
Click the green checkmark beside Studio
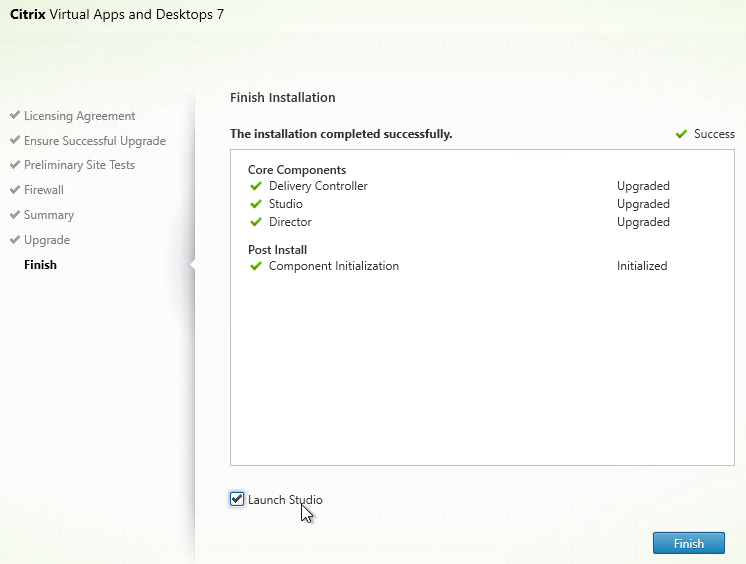coord(256,204)
